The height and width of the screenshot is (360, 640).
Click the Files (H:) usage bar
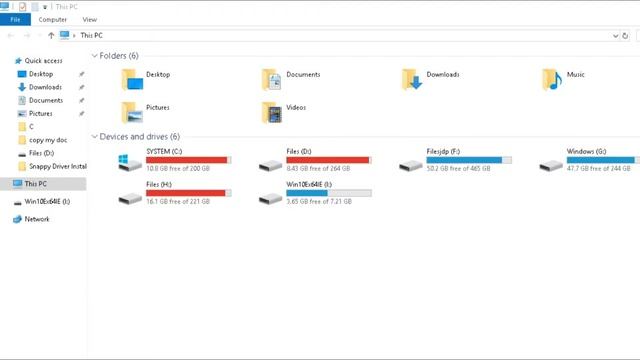[189, 193]
